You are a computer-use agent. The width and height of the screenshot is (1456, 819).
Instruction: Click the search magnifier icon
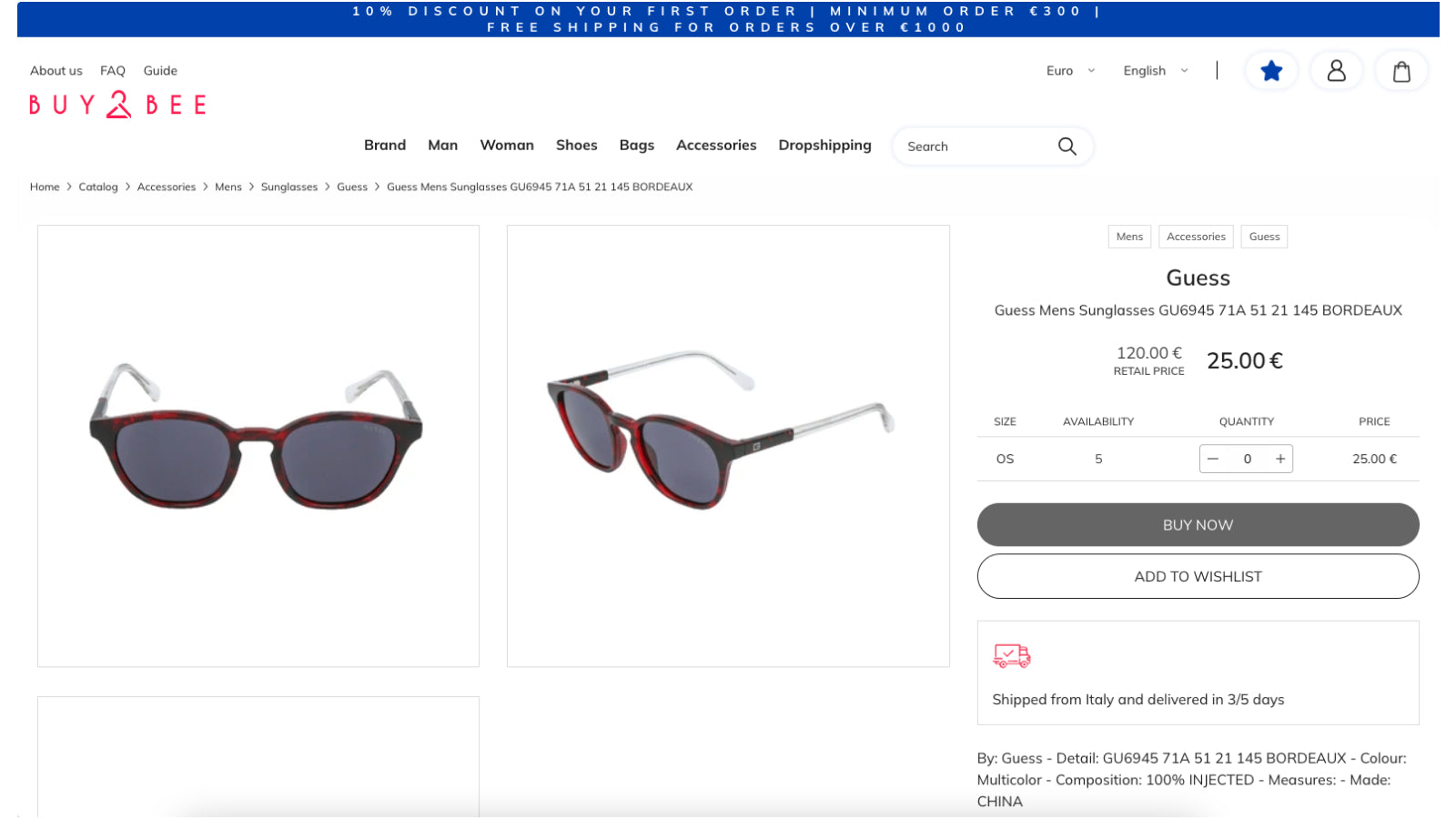click(x=1067, y=147)
